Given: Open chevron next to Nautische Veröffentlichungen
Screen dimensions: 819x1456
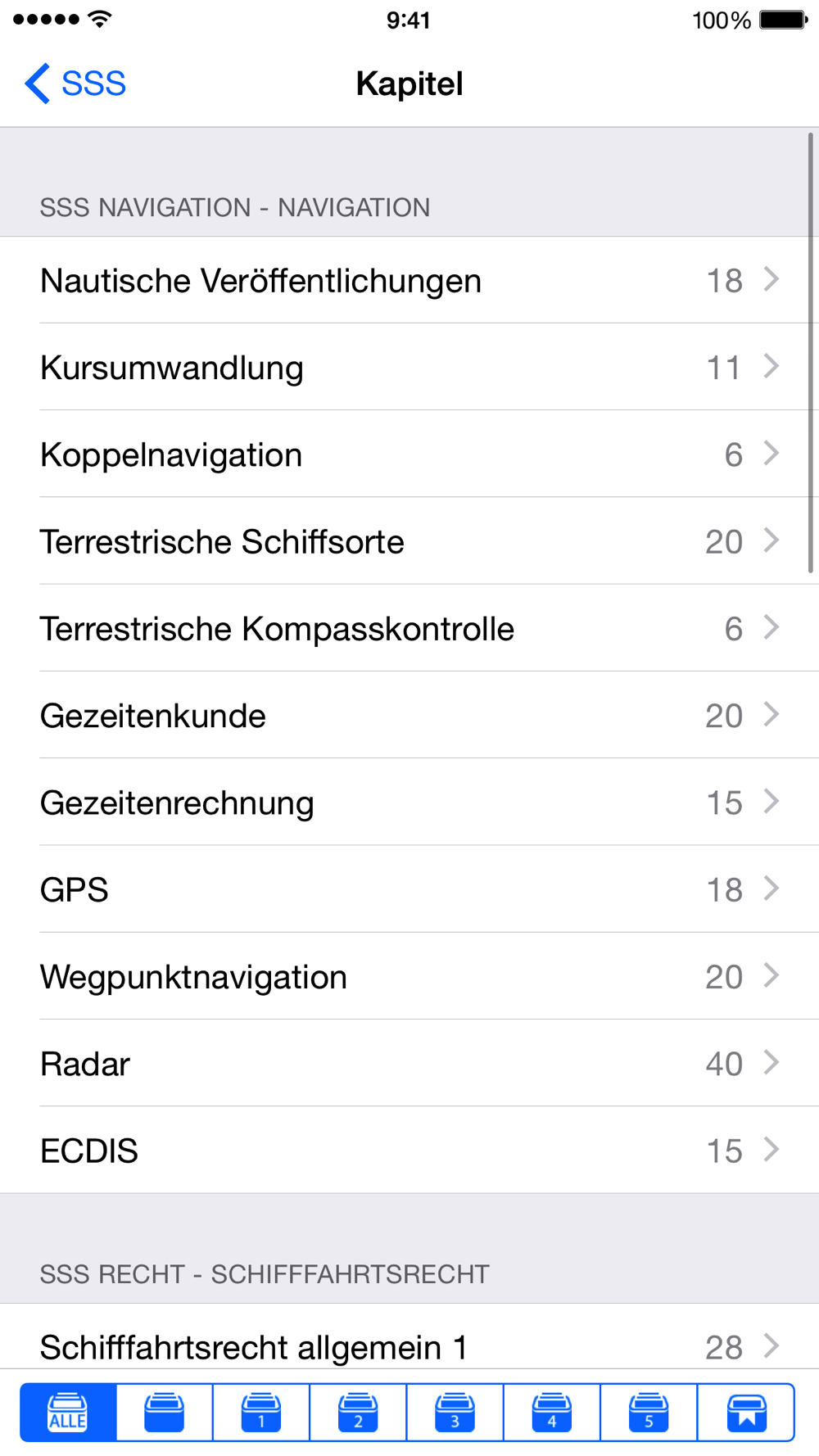Looking at the screenshot, I should pyautogui.click(x=771, y=279).
